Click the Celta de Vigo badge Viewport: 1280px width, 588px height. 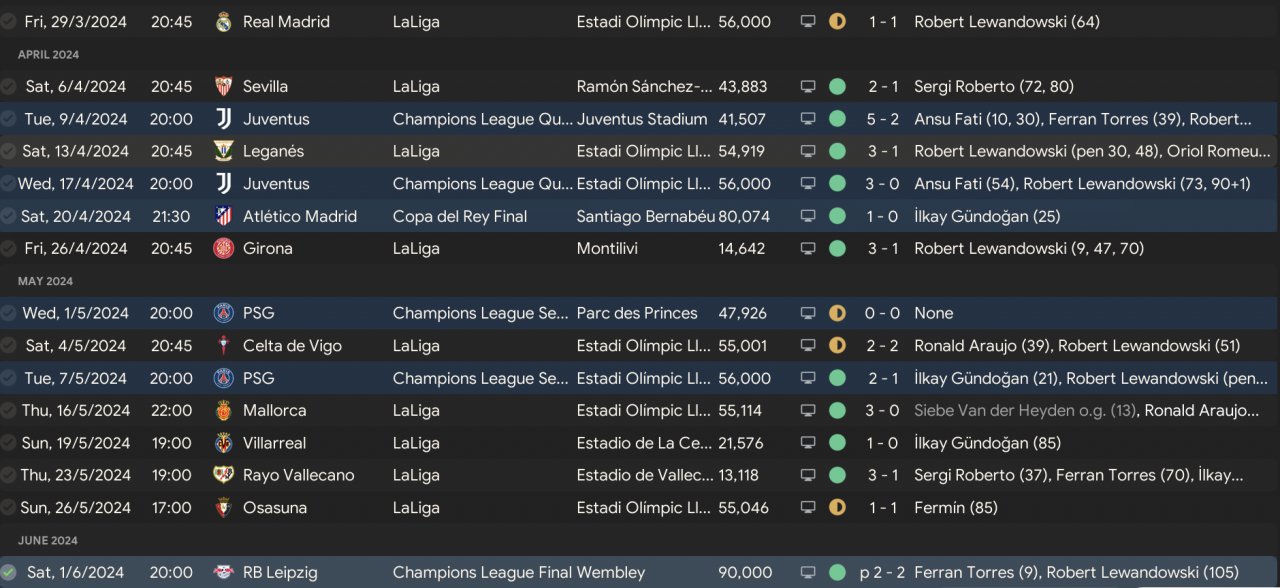[x=224, y=346]
